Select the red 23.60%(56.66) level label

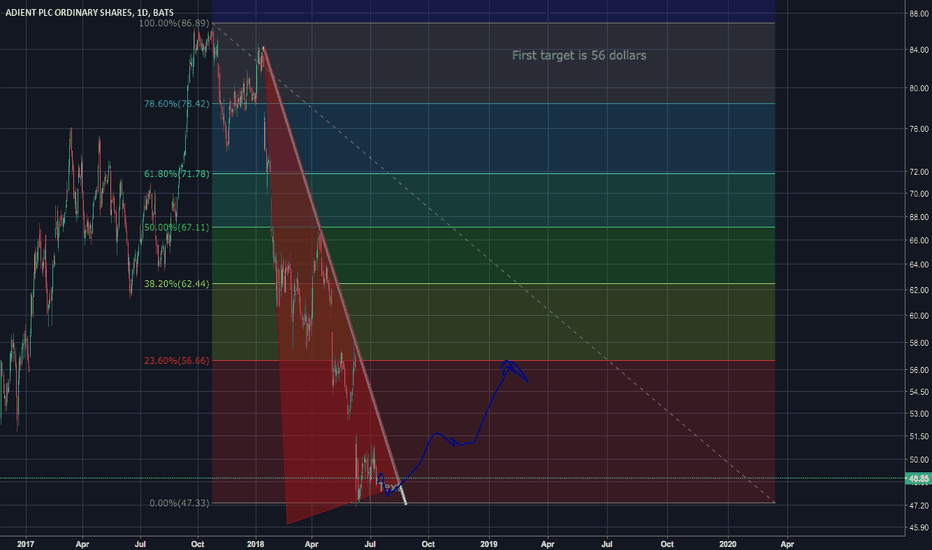[177, 360]
